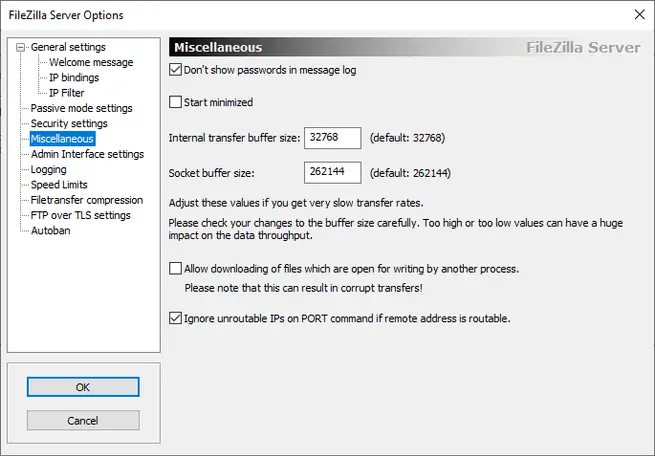The height and width of the screenshot is (456, 655).
Task: Select the Miscellaneous tree item
Action: click(x=62, y=139)
